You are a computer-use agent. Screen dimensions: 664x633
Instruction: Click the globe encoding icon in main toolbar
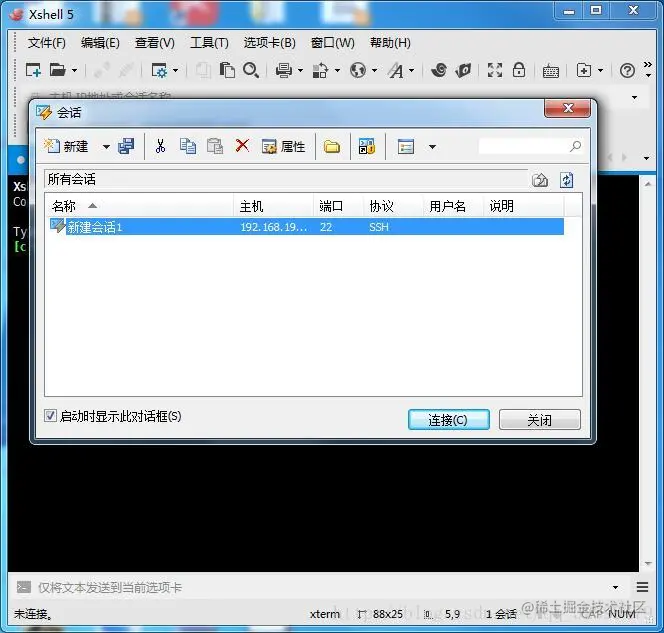(x=358, y=70)
